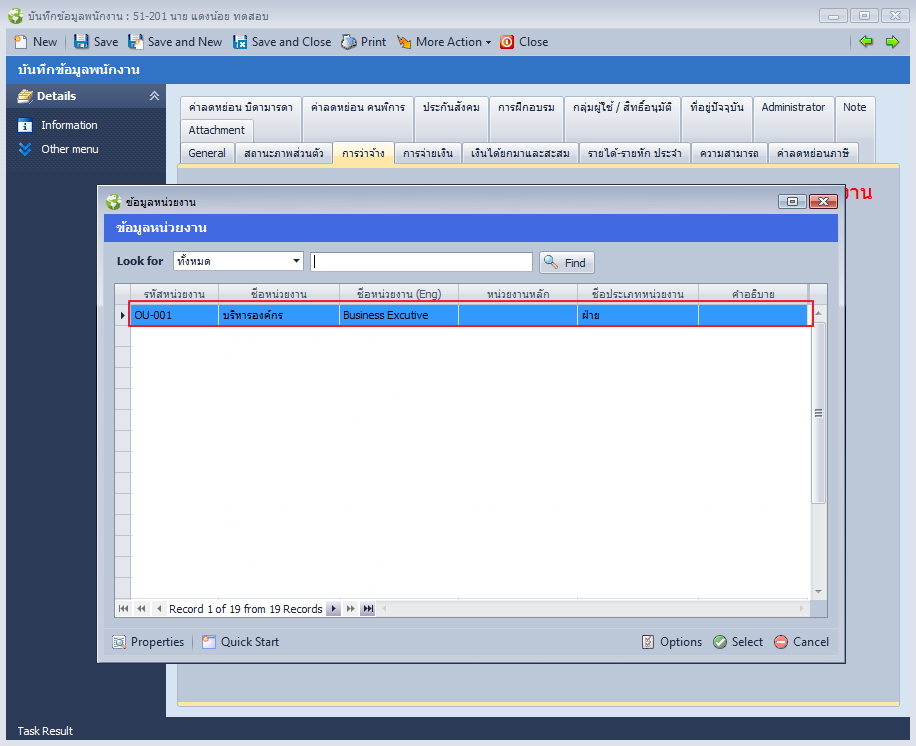The width and height of the screenshot is (916, 746).
Task: Click the Save floppy disk icon
Action: pos(81,42)
